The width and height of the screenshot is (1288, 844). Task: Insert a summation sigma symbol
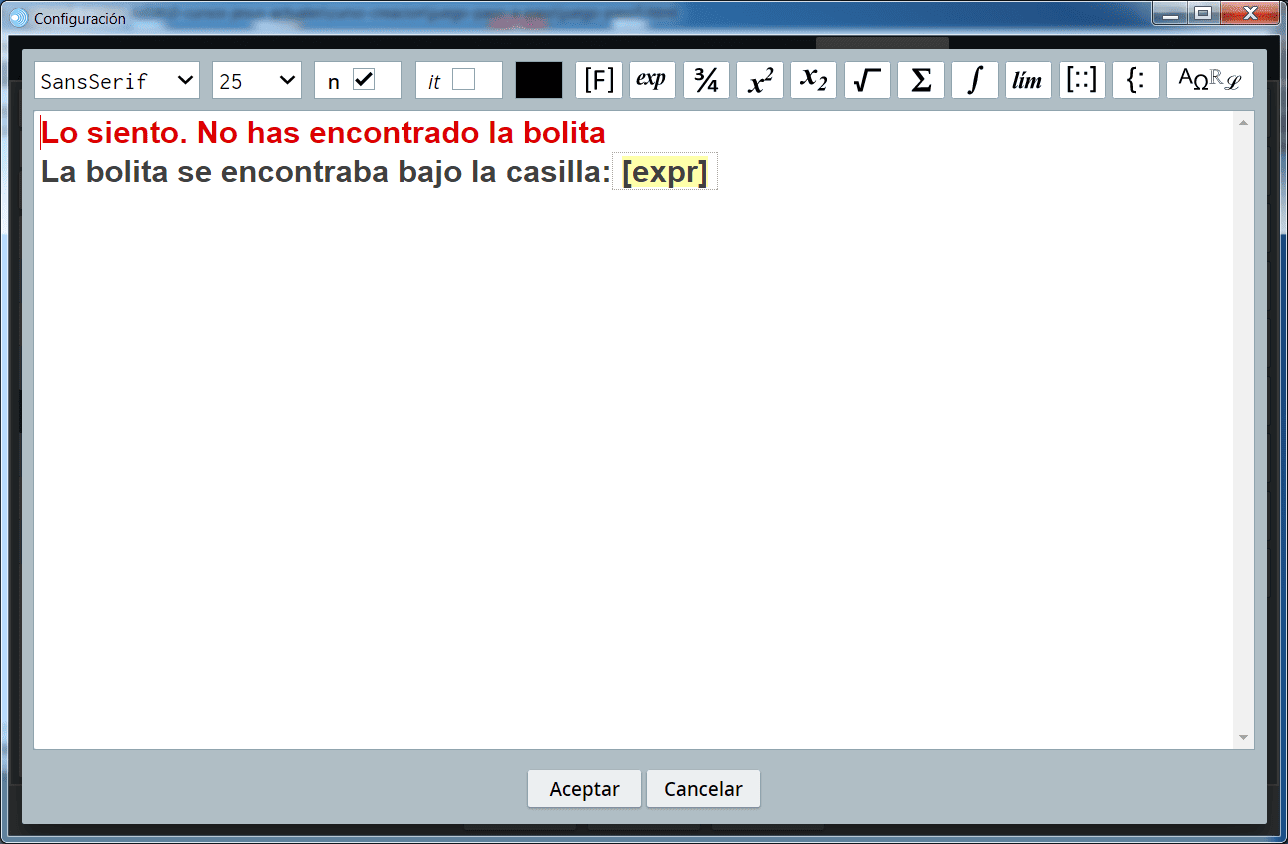(x=921, y=81)
